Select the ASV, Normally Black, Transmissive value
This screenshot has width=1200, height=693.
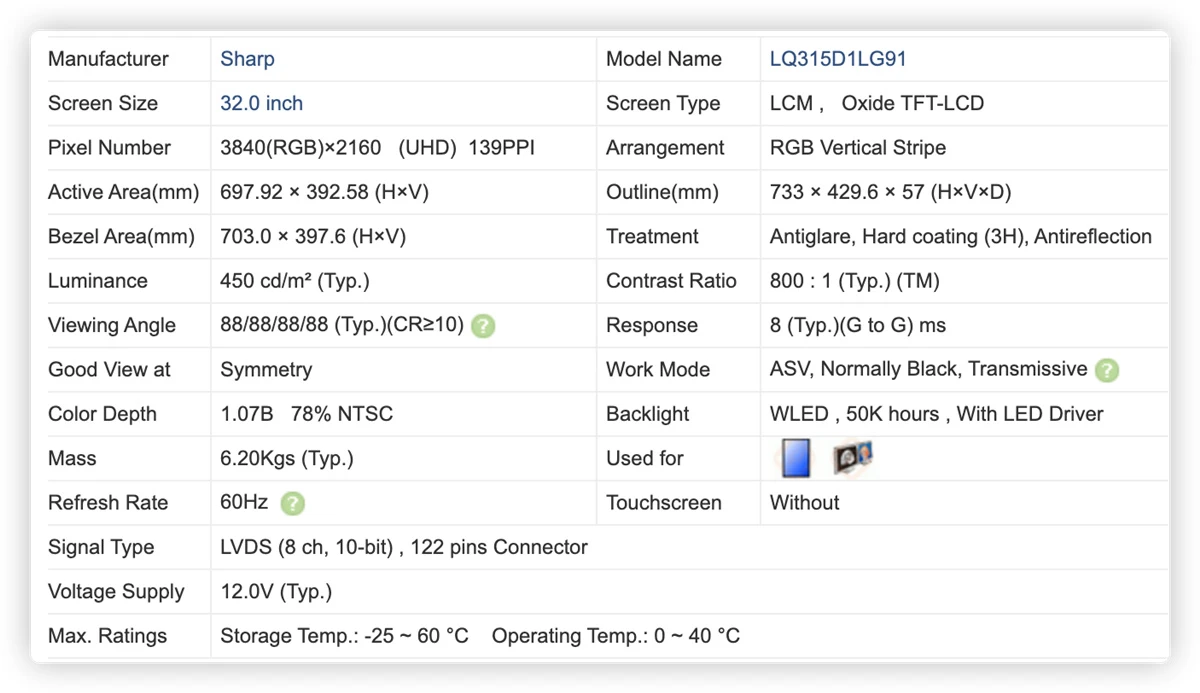click(928, 369)
